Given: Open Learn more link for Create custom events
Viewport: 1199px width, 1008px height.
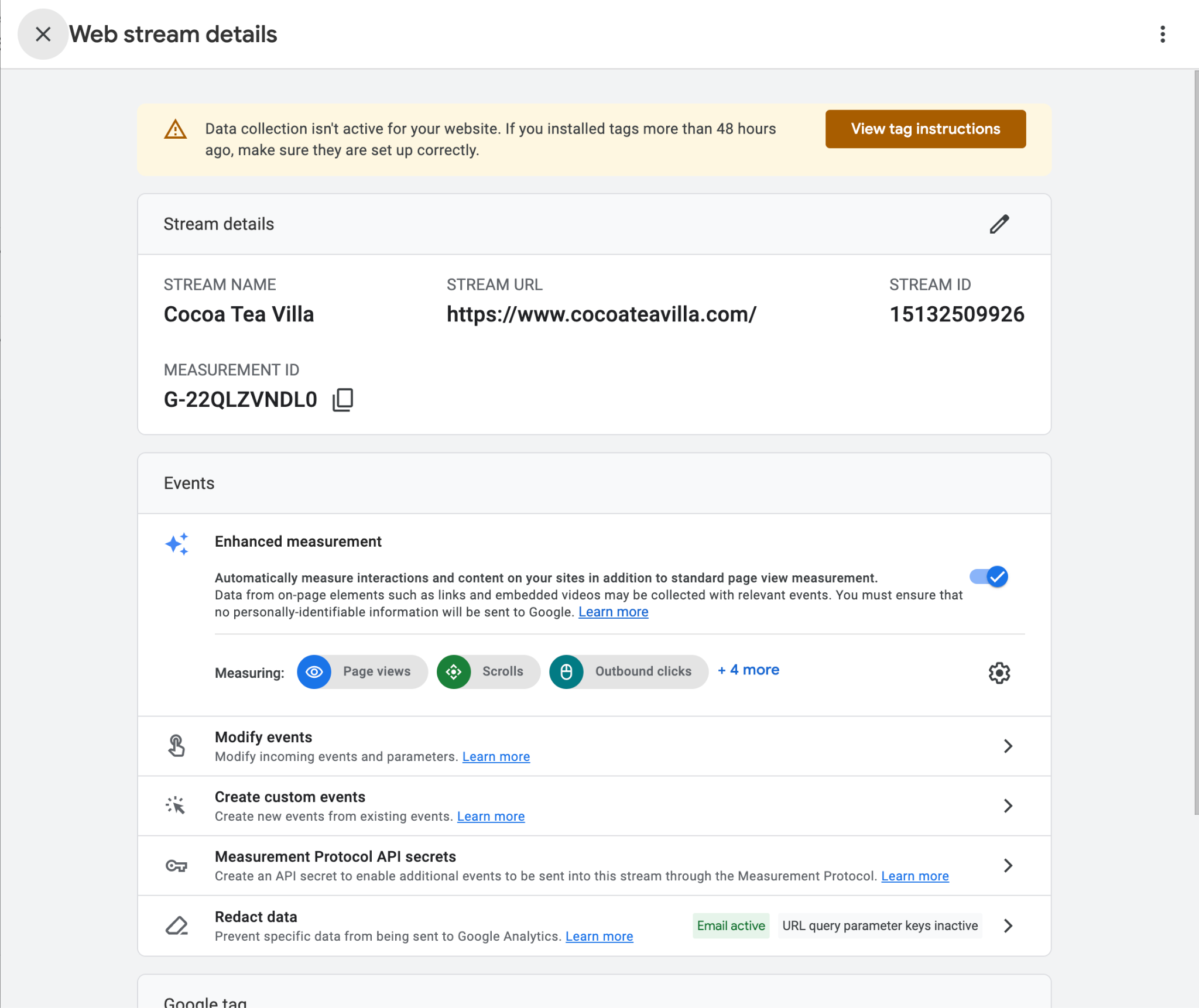Looking at the screenshot, I should [491, 816].
